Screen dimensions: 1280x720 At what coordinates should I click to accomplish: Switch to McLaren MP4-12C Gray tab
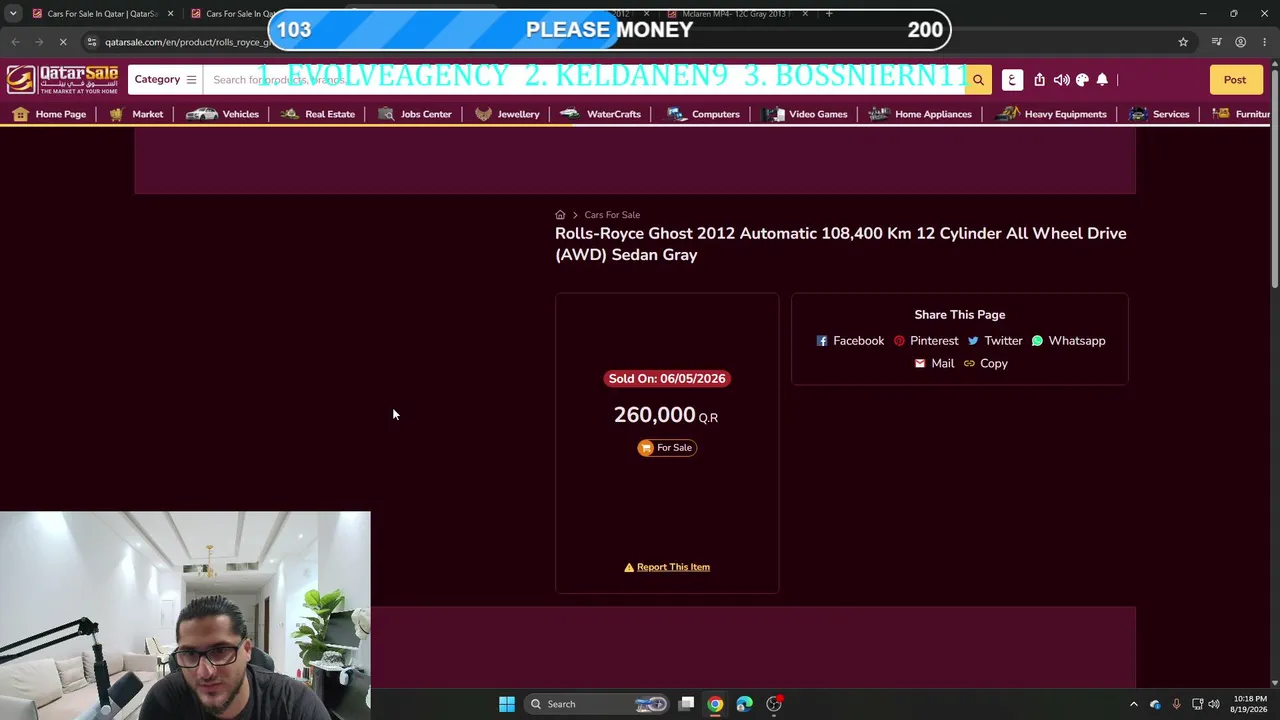click(x=735, y=14)
